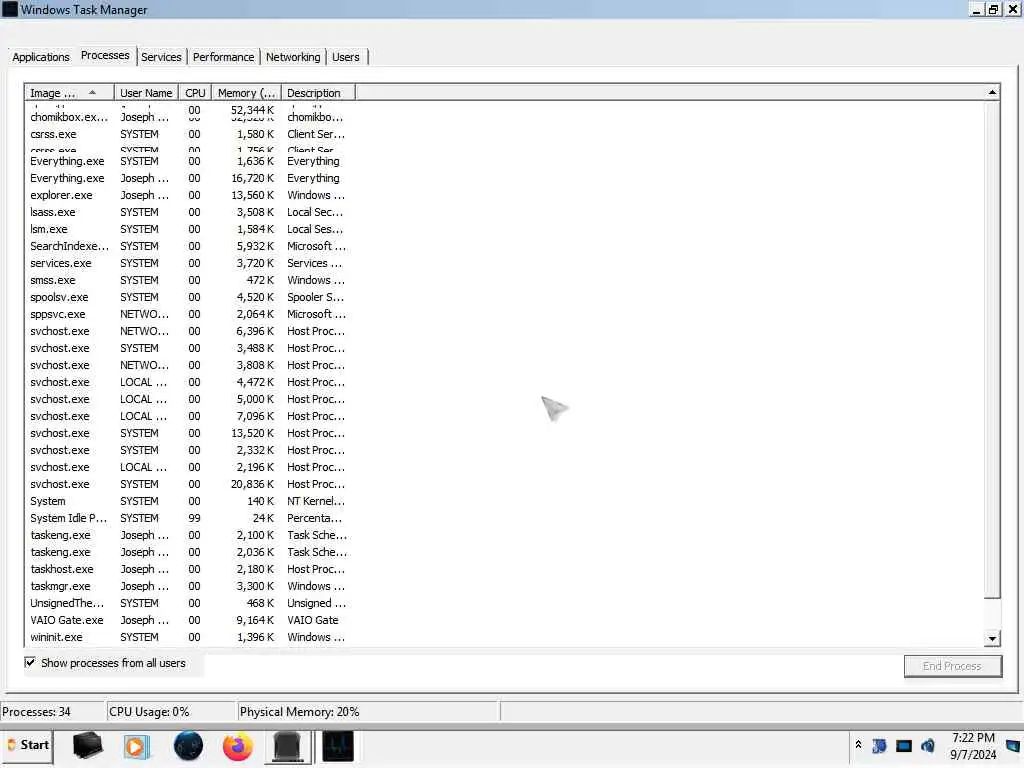The height and width of the screenshot is (768, 1024).
Task: Select the System process with 140 K
Action: pyautogui.click(x=188, y=501)
